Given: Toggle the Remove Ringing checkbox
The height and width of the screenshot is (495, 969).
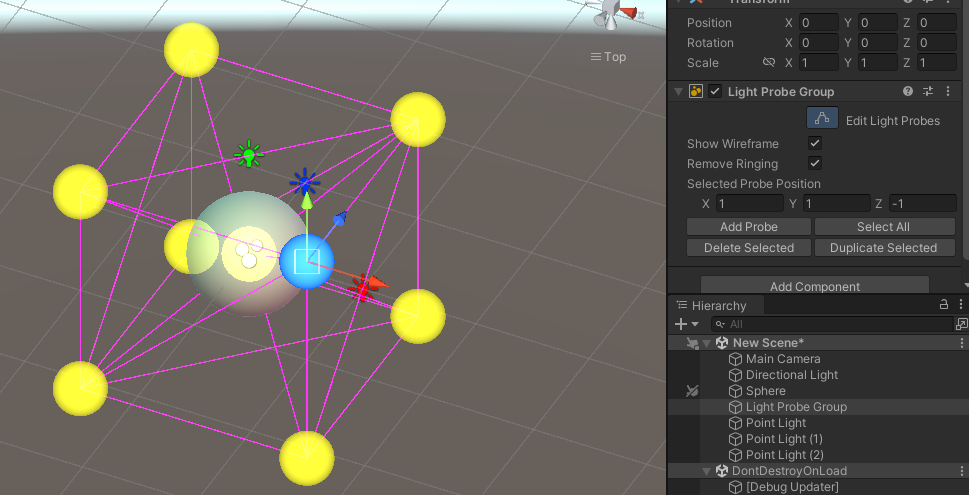Looking at the screenshot, I should pos(815,163).
